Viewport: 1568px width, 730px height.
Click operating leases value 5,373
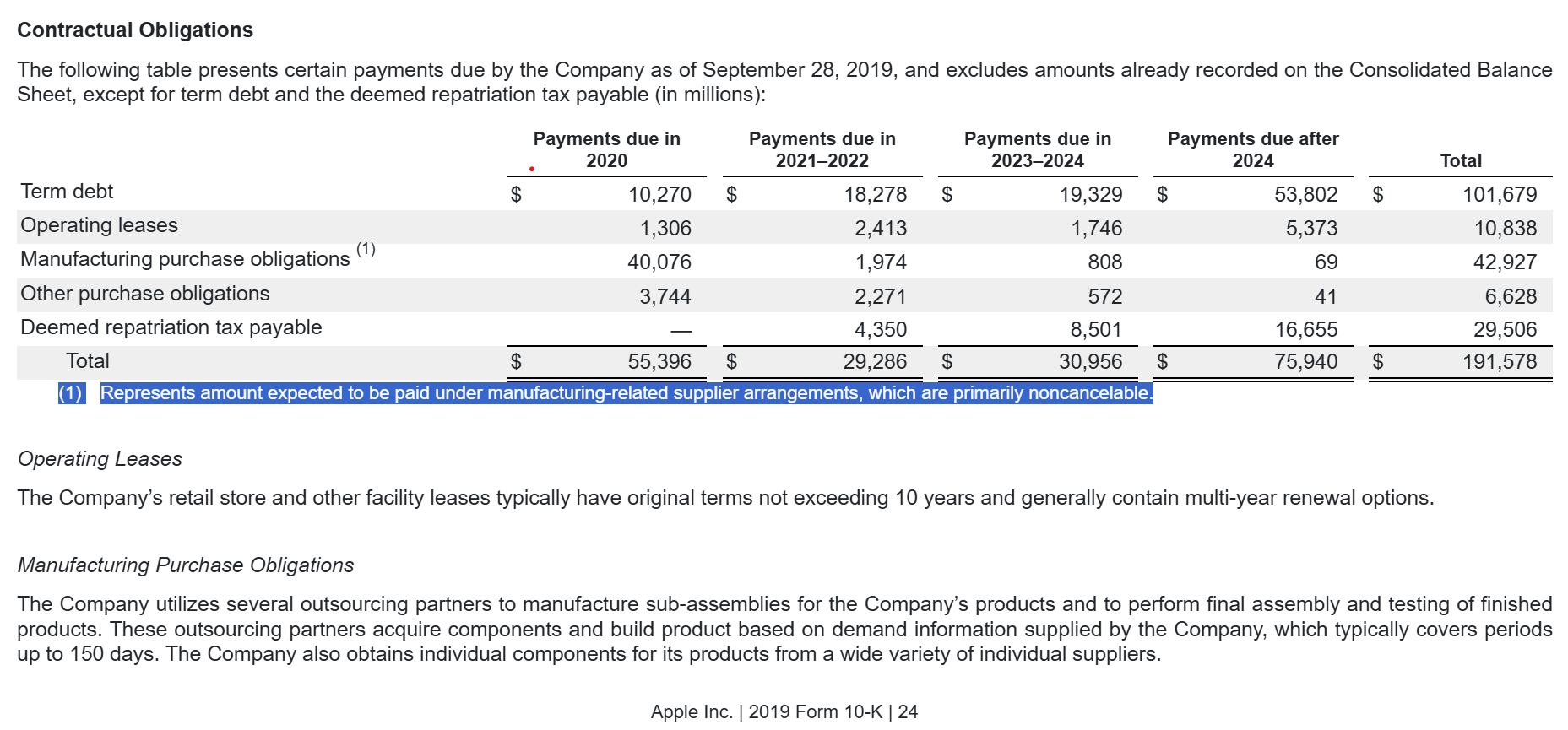[1312, 229]
